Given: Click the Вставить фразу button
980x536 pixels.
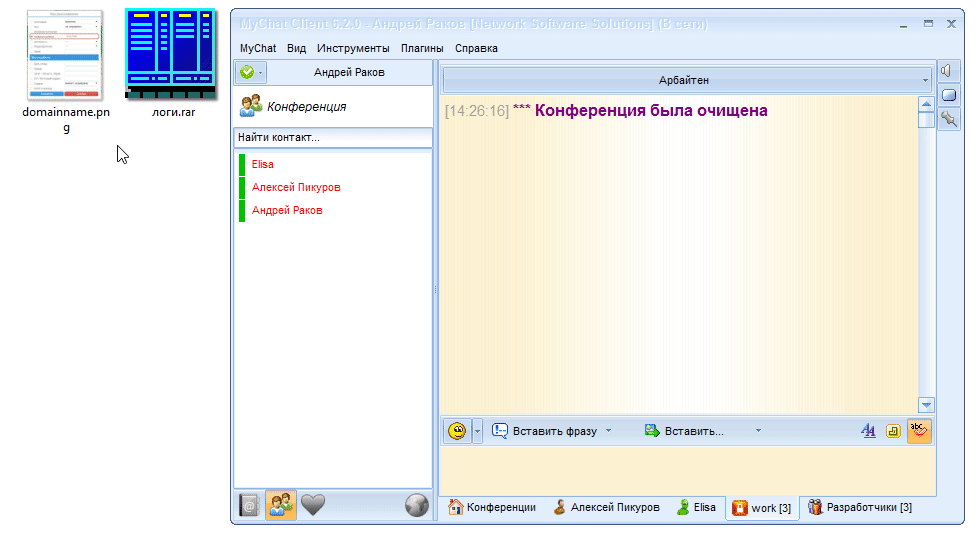Looking at the screenshot, I should [x=544, y=431].
